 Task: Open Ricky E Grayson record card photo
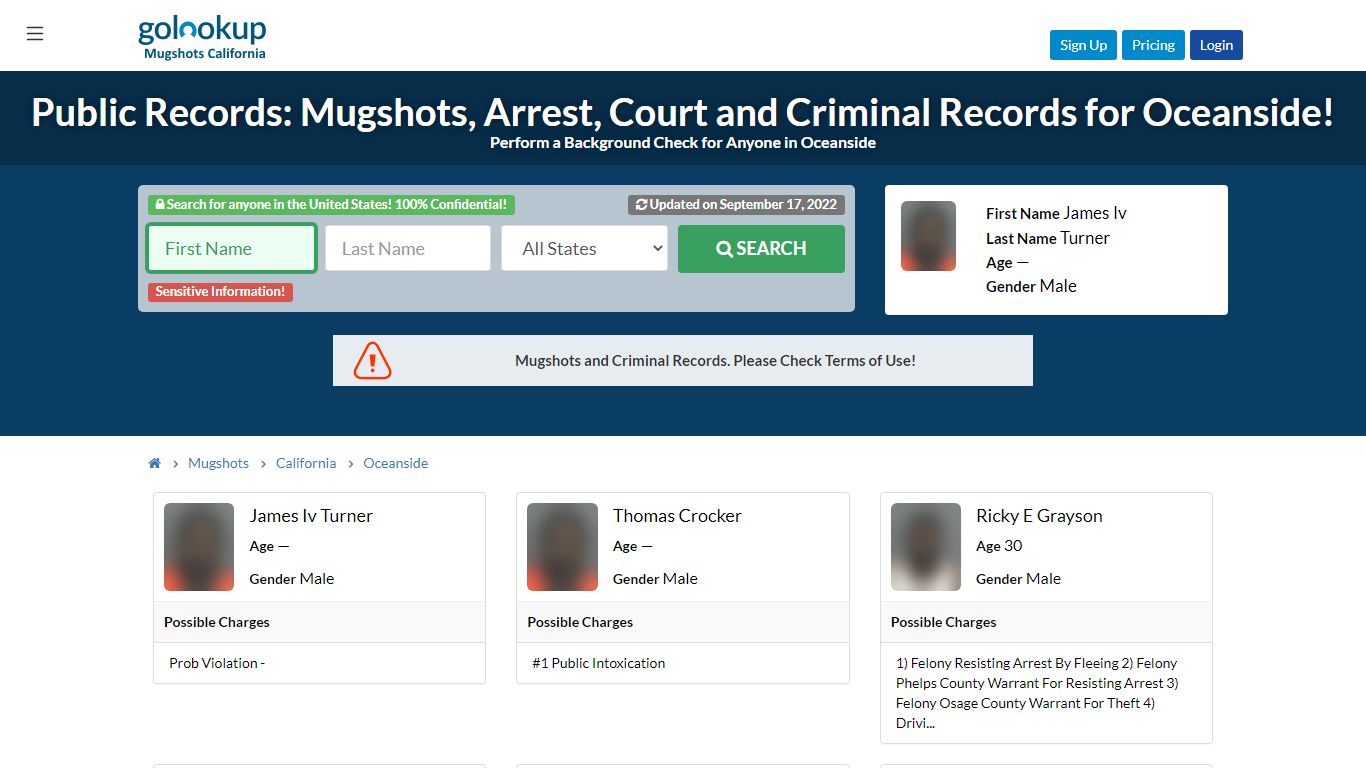tap(926, 547)
